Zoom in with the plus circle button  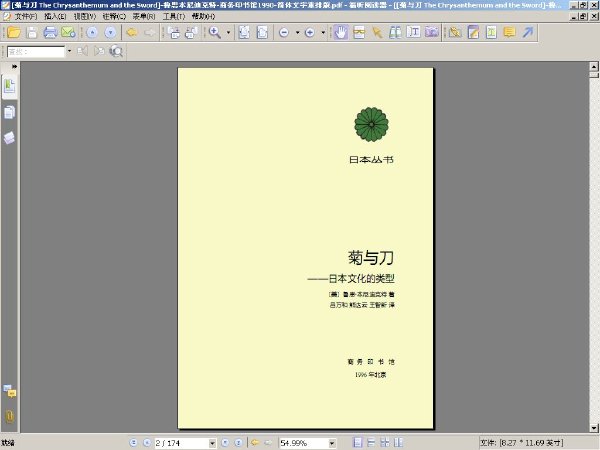tap(310, 33)
